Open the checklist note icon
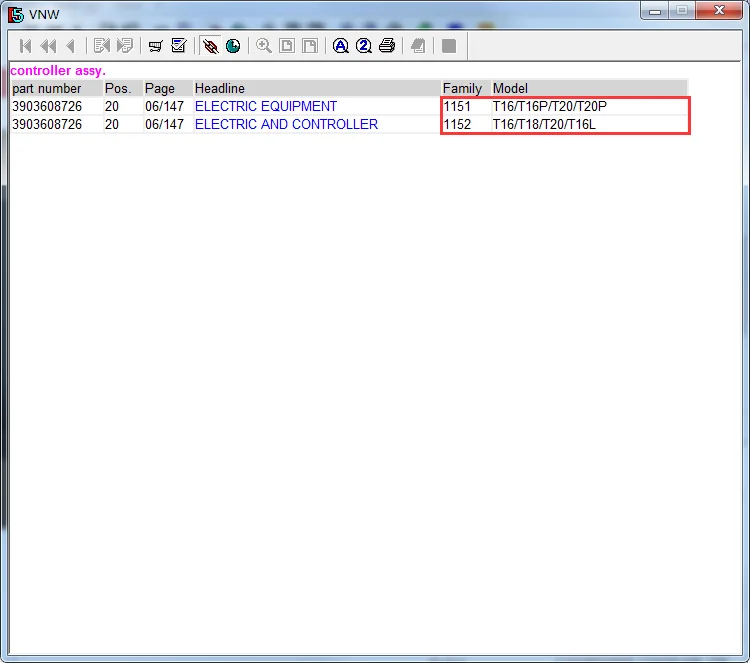 [178, 46]
